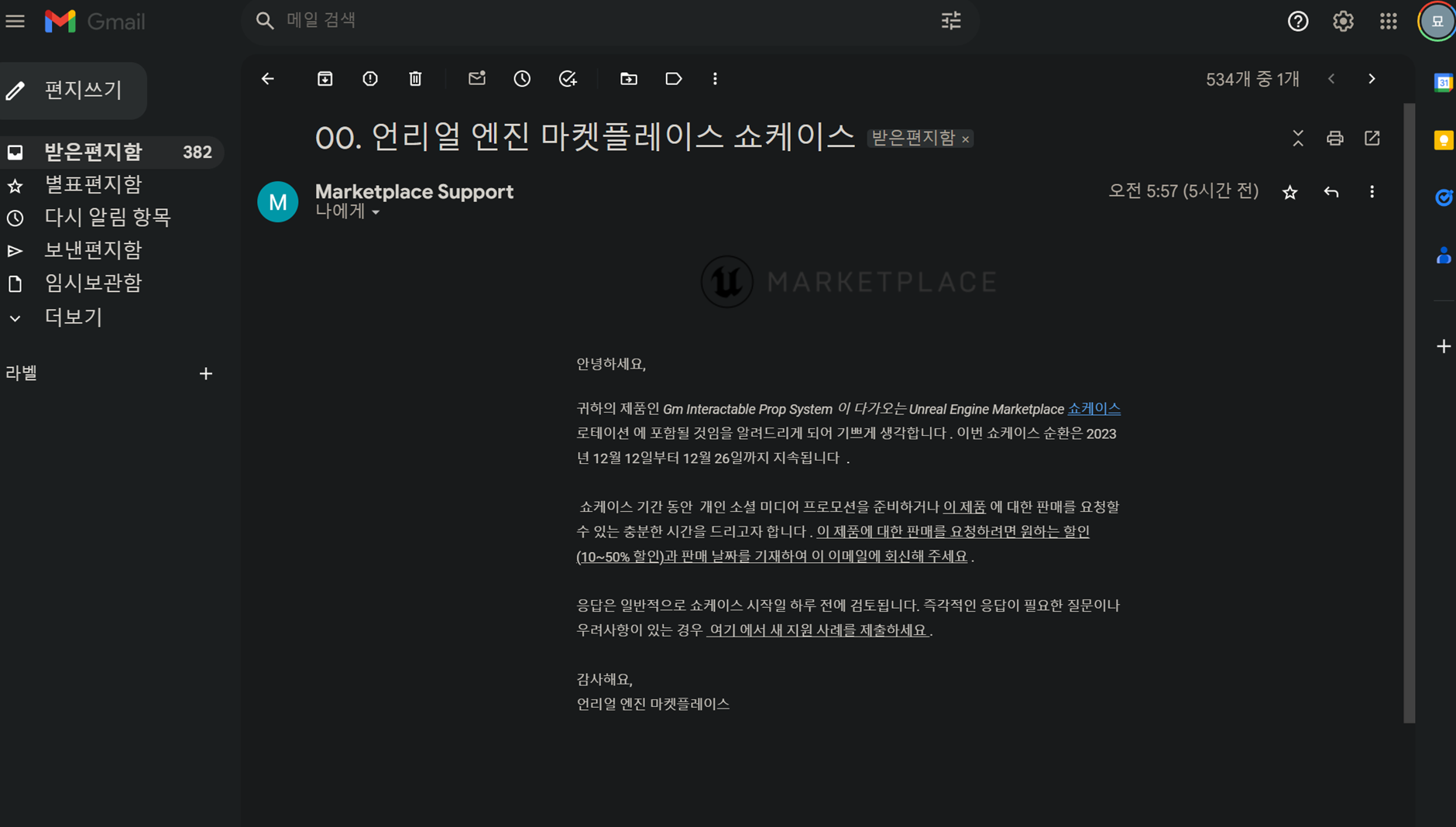This screenshot has width=1456, height=827.
Task: Collapse all messages icon
Action: point(1298,138)
